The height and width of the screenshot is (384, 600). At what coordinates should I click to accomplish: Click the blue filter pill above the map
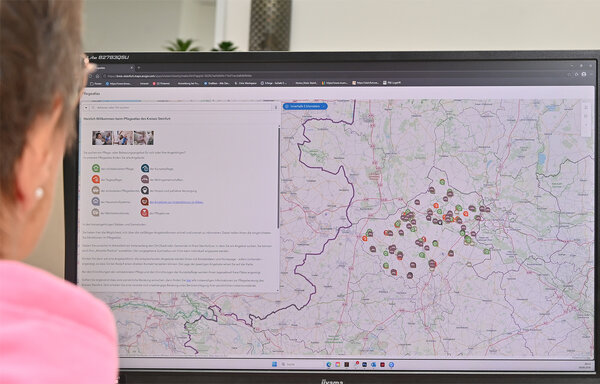tap(305, 106)
